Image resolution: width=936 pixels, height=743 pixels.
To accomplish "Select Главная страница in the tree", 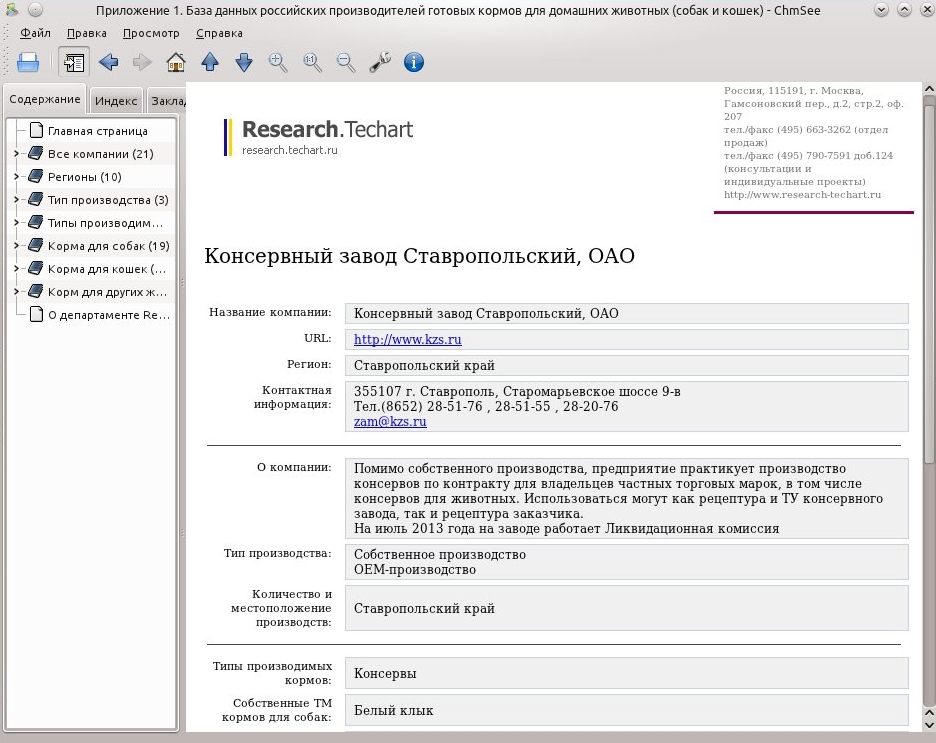I will (97, 131).
